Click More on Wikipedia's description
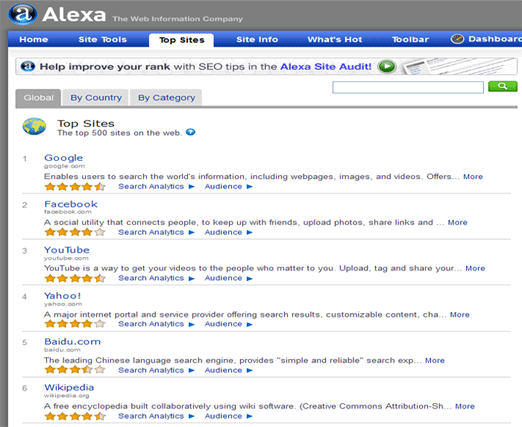The height and width of the screenshot is (427, 522). pyautogui.click(x=465, y=406)
